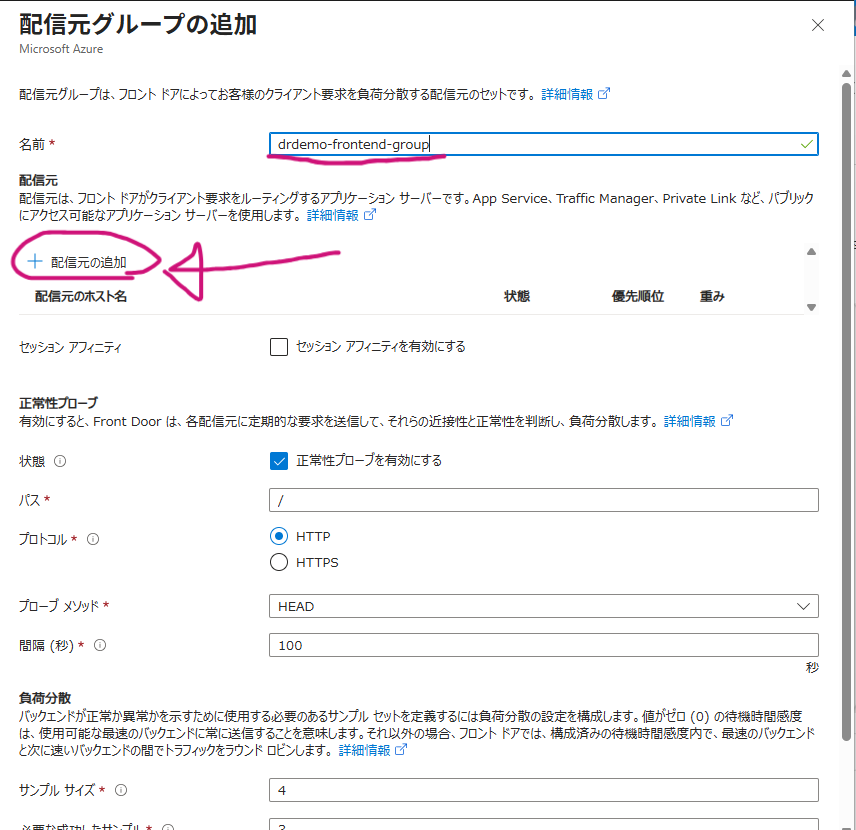Open プローブ メソッド dropdown showing HEAD
Image resolution: width=856 pixels, height=830 pixels.
tap(543, 606)
